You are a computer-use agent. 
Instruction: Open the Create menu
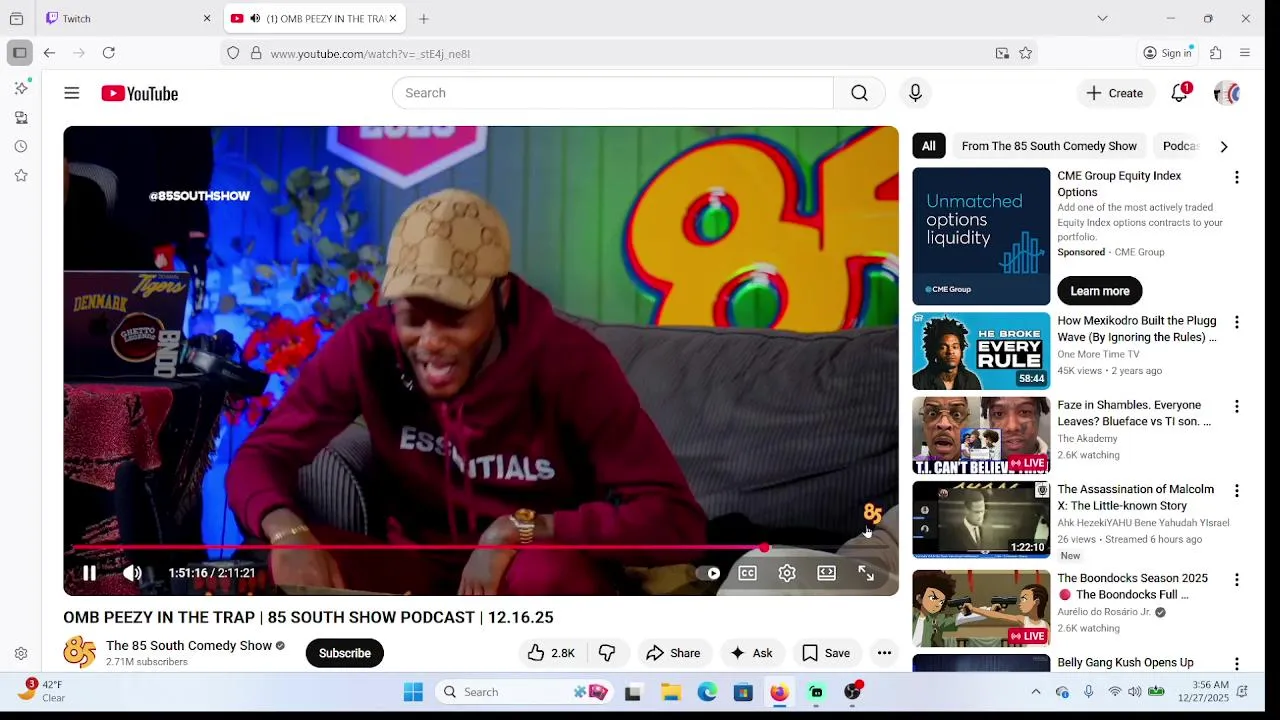pyautogui.click(x=1115, y=93)
